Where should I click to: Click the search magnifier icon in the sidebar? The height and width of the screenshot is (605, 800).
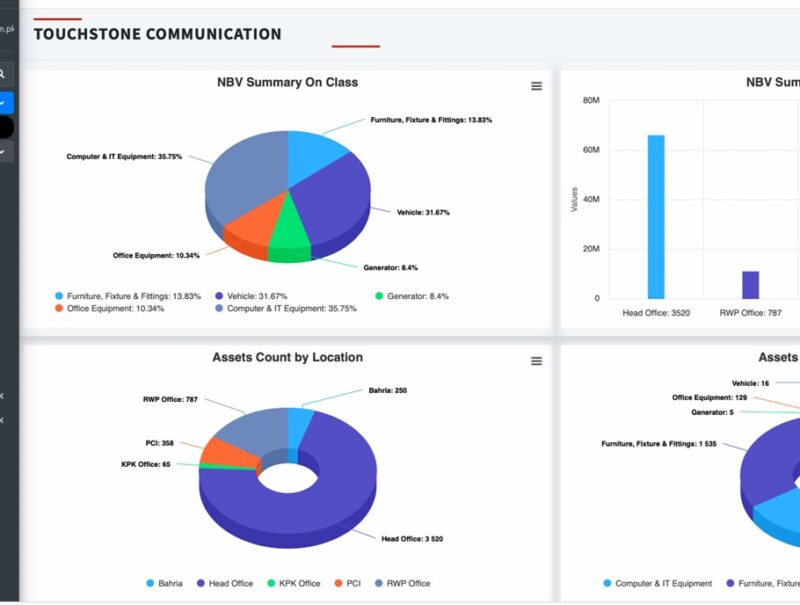[4, 74]
